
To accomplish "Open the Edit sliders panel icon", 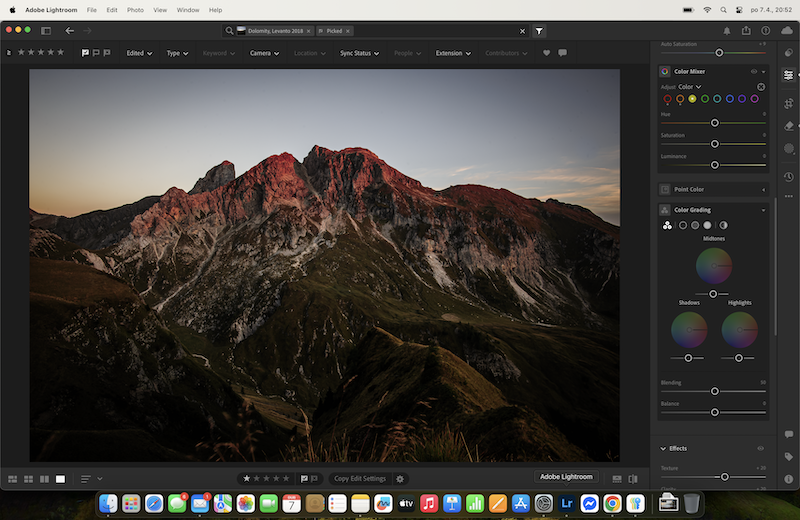I will pos(789,75).
